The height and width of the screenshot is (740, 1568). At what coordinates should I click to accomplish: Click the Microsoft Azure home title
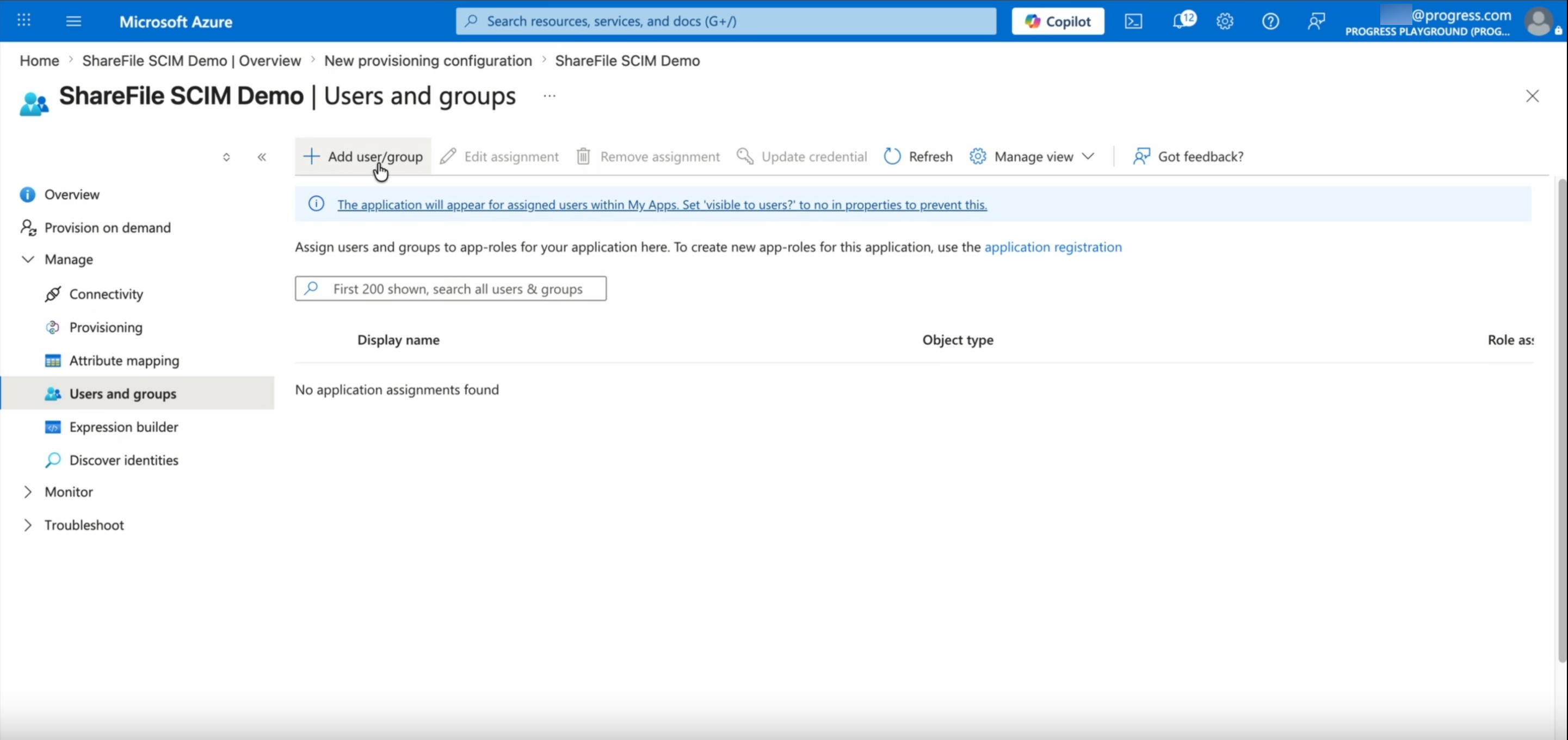176,22
